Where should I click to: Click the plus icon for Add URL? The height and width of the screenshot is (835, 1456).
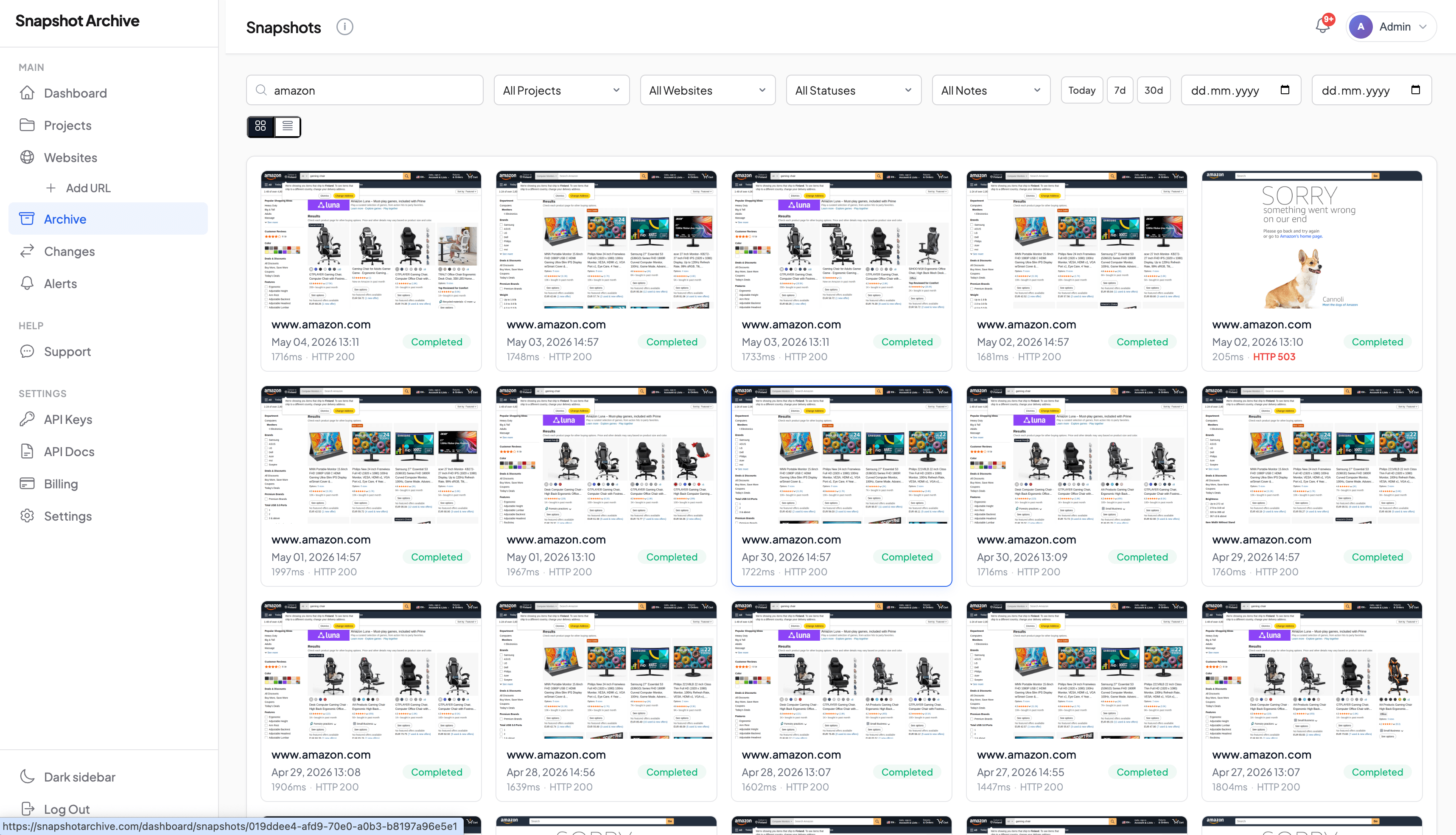pyautogui.click(x=51, y=188)
